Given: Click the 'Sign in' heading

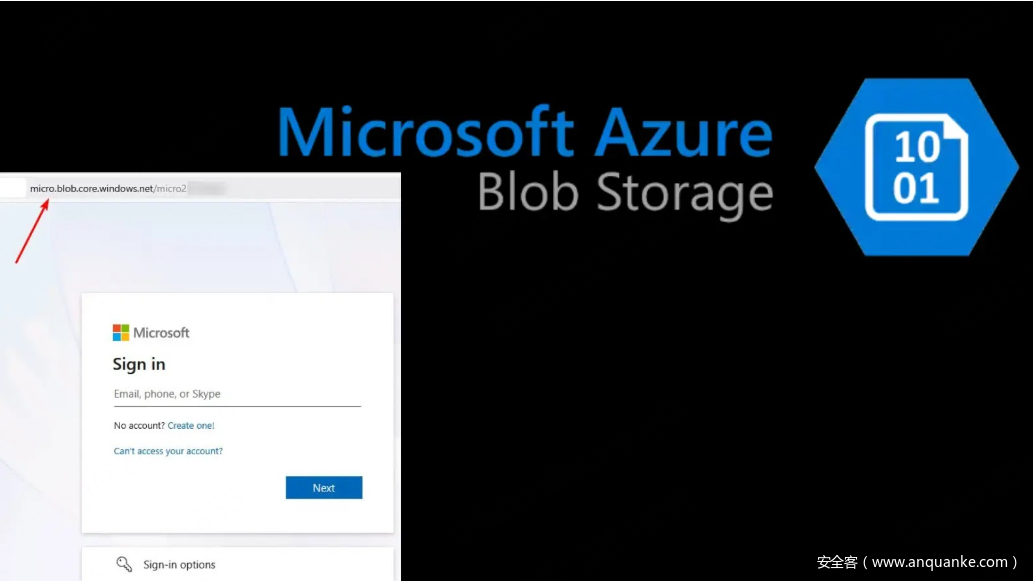Looking at the screenshot, I should [x=139, y=364].
